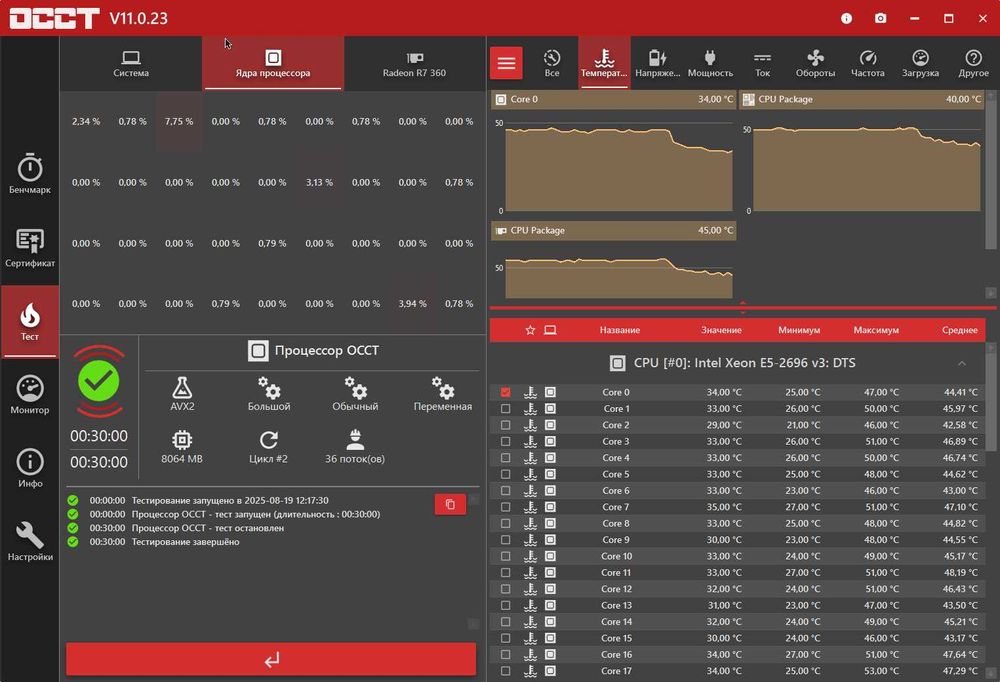Copy test log with clipboard icon
The width and height of the screenshot is (1000, 682).
coord(450,504)
